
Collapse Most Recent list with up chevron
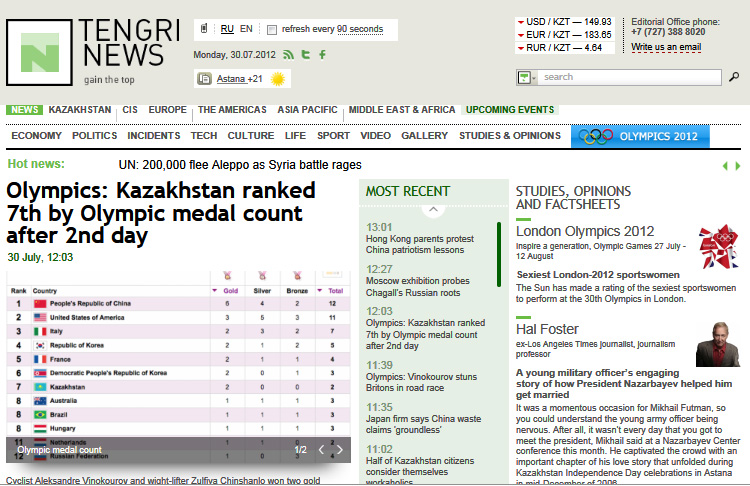(x=433, y=210)
